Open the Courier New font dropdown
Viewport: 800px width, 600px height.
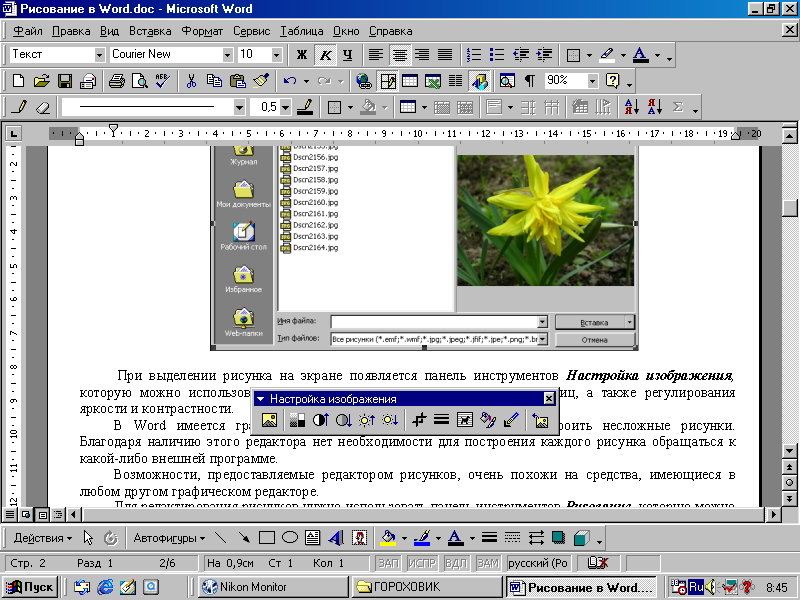[x=228, y=55]
